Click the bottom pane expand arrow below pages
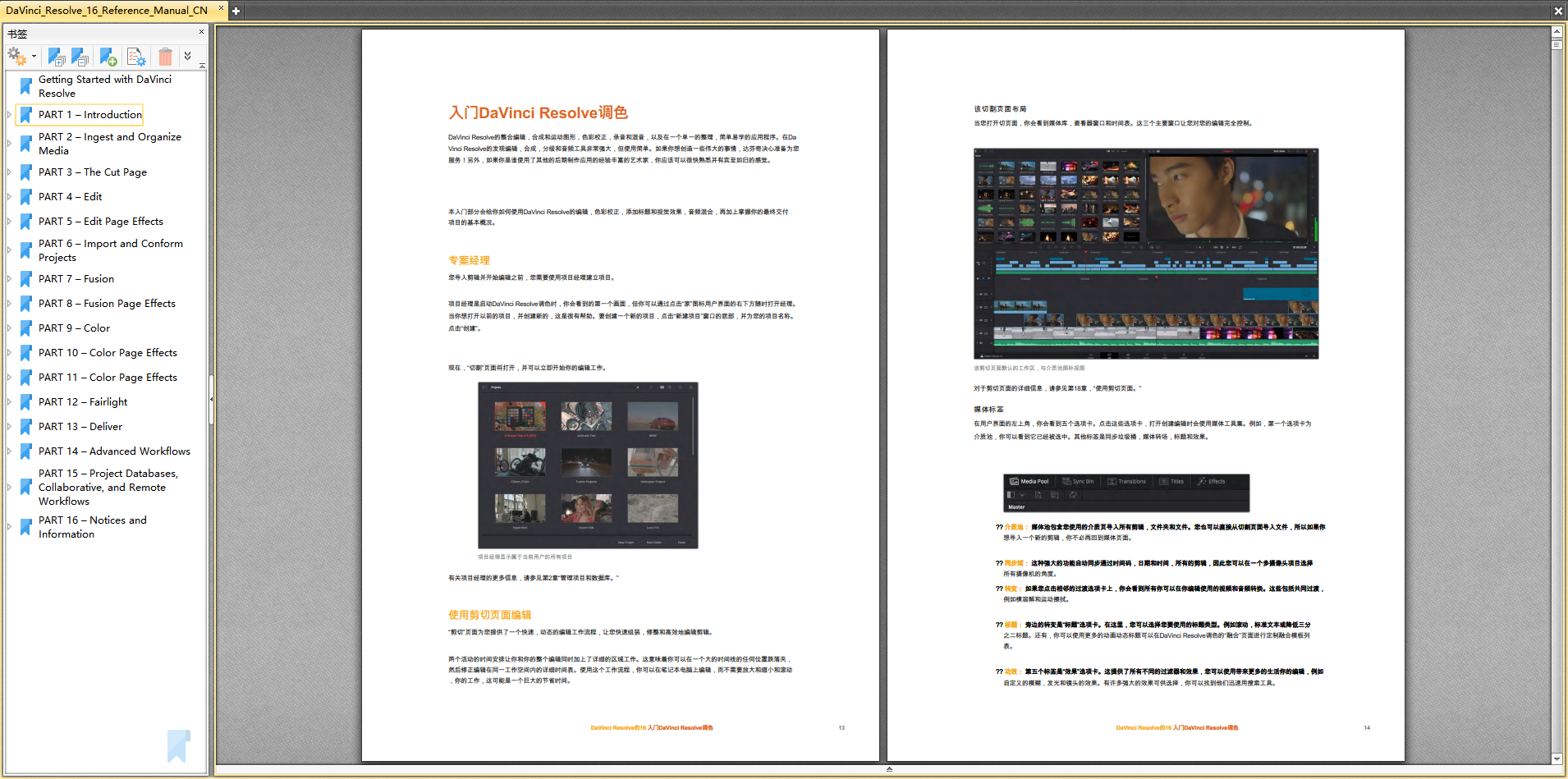Image resolution: width=1568 pixels, height=779 pixels. pyautogui.click(x=889, y=769)
